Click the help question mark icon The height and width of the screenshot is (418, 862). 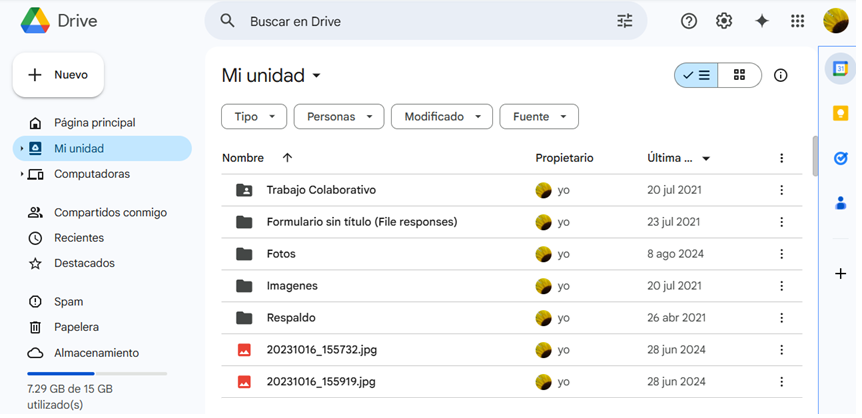click(x=689, y=21)
